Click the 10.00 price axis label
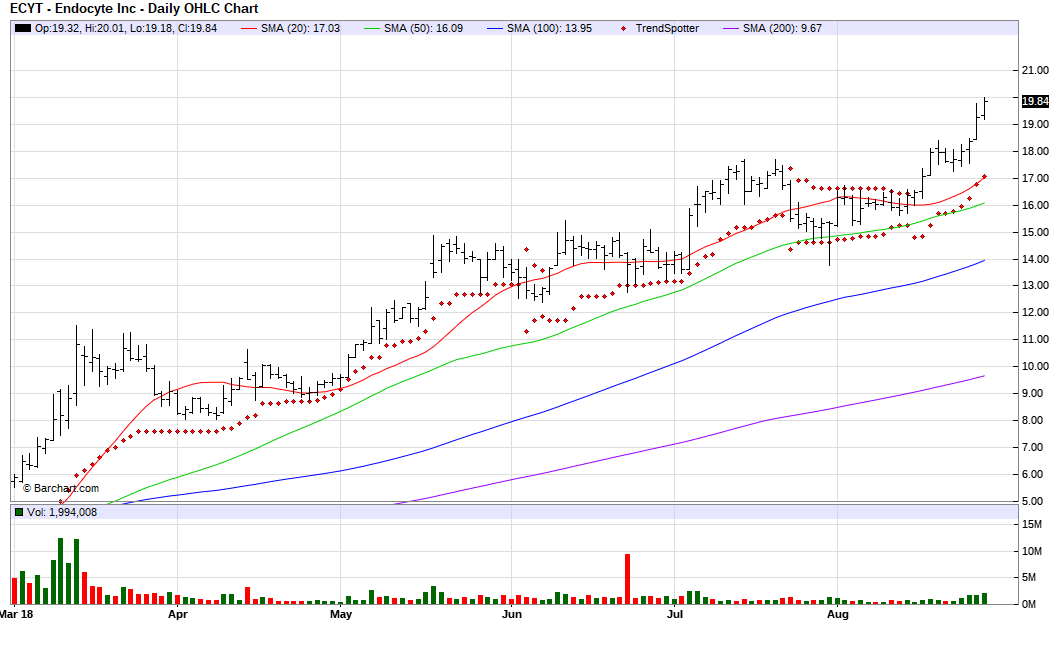Screen dimensions: 1060x645 pos(1035,366)
